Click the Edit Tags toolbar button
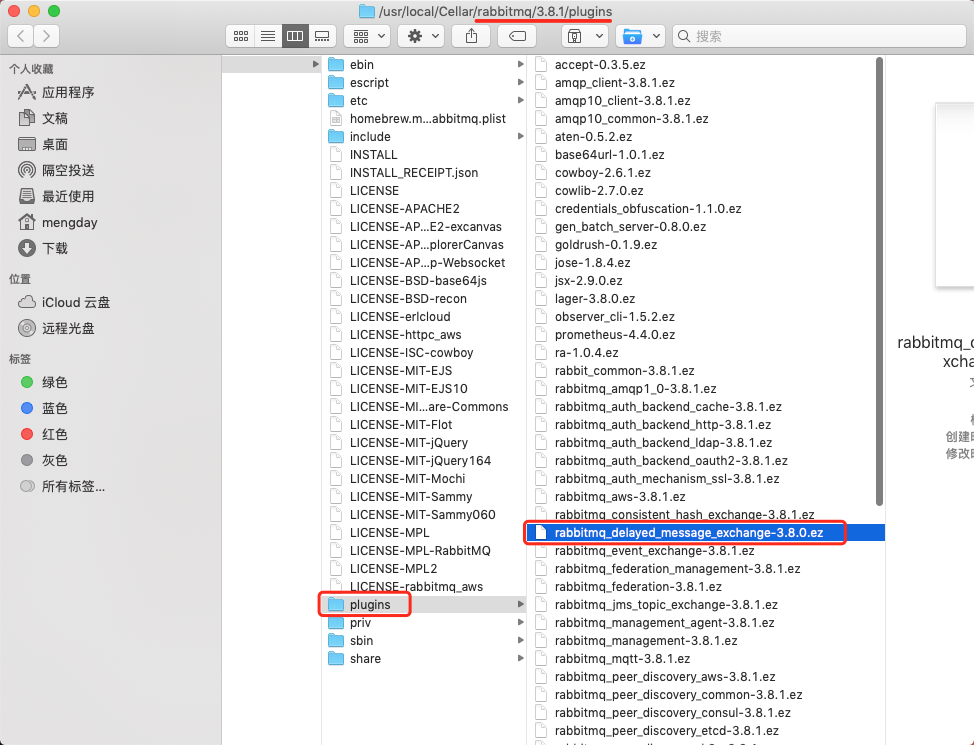 [x=517, y=36]
